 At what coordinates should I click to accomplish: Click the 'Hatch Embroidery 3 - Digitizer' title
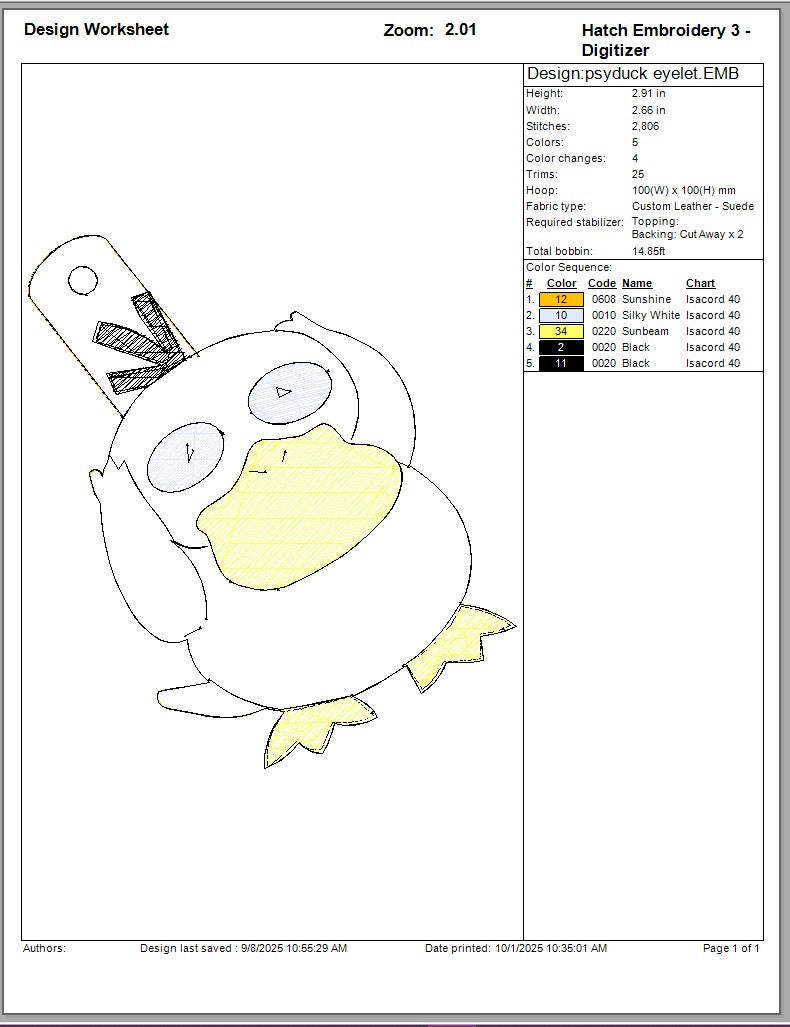pyautogui.click(x=666, y=40)
